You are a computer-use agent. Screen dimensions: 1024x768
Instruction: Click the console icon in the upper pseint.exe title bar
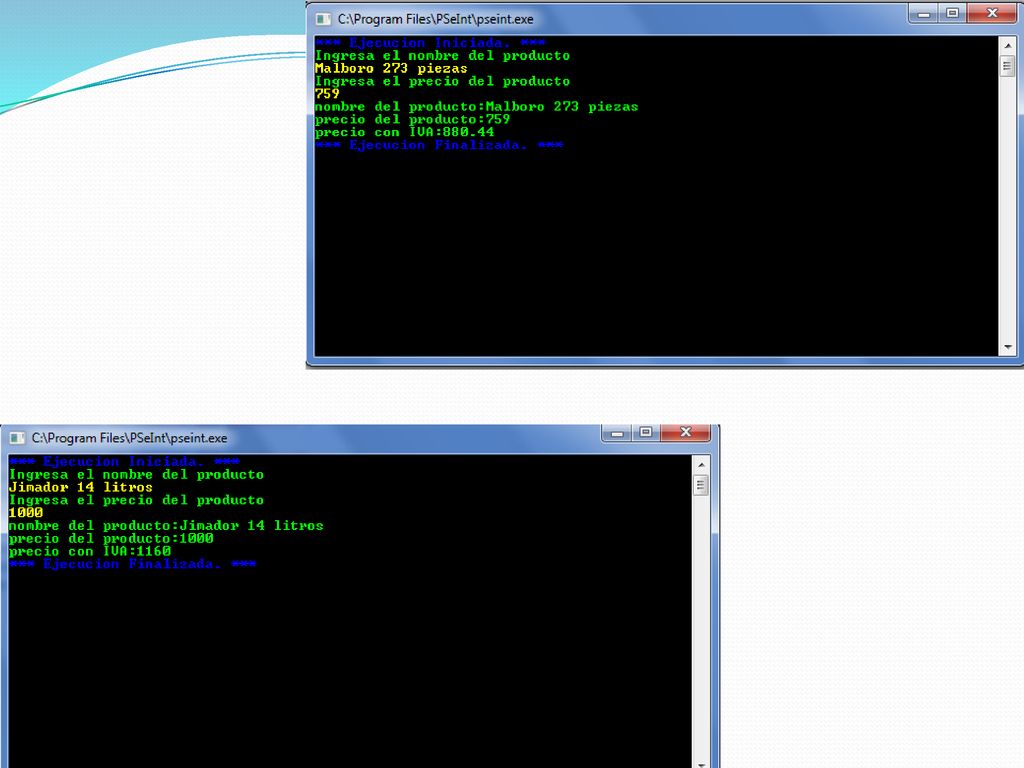pos(323,19)
